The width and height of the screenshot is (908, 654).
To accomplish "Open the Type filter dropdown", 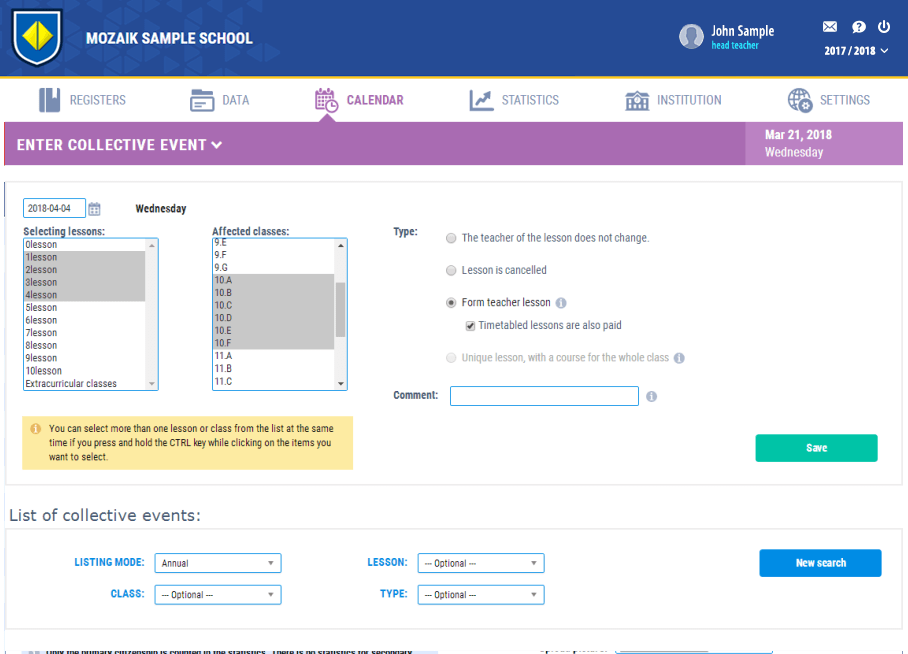I will 481,595.
